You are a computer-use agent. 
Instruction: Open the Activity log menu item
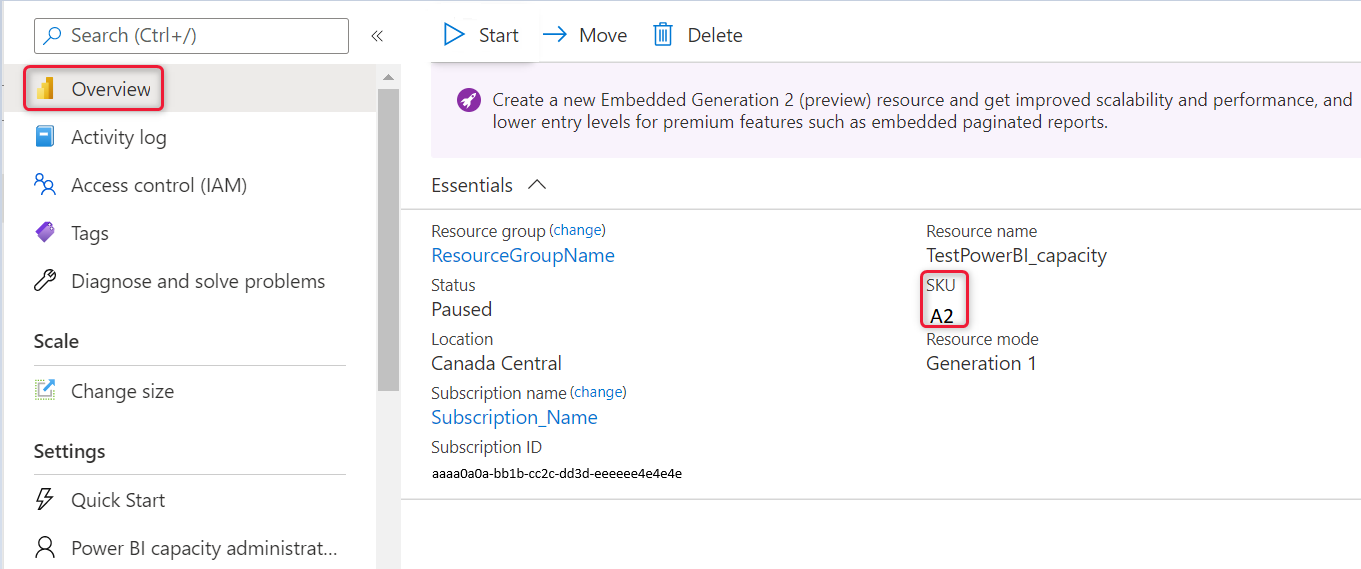click(x=118, y=137)
